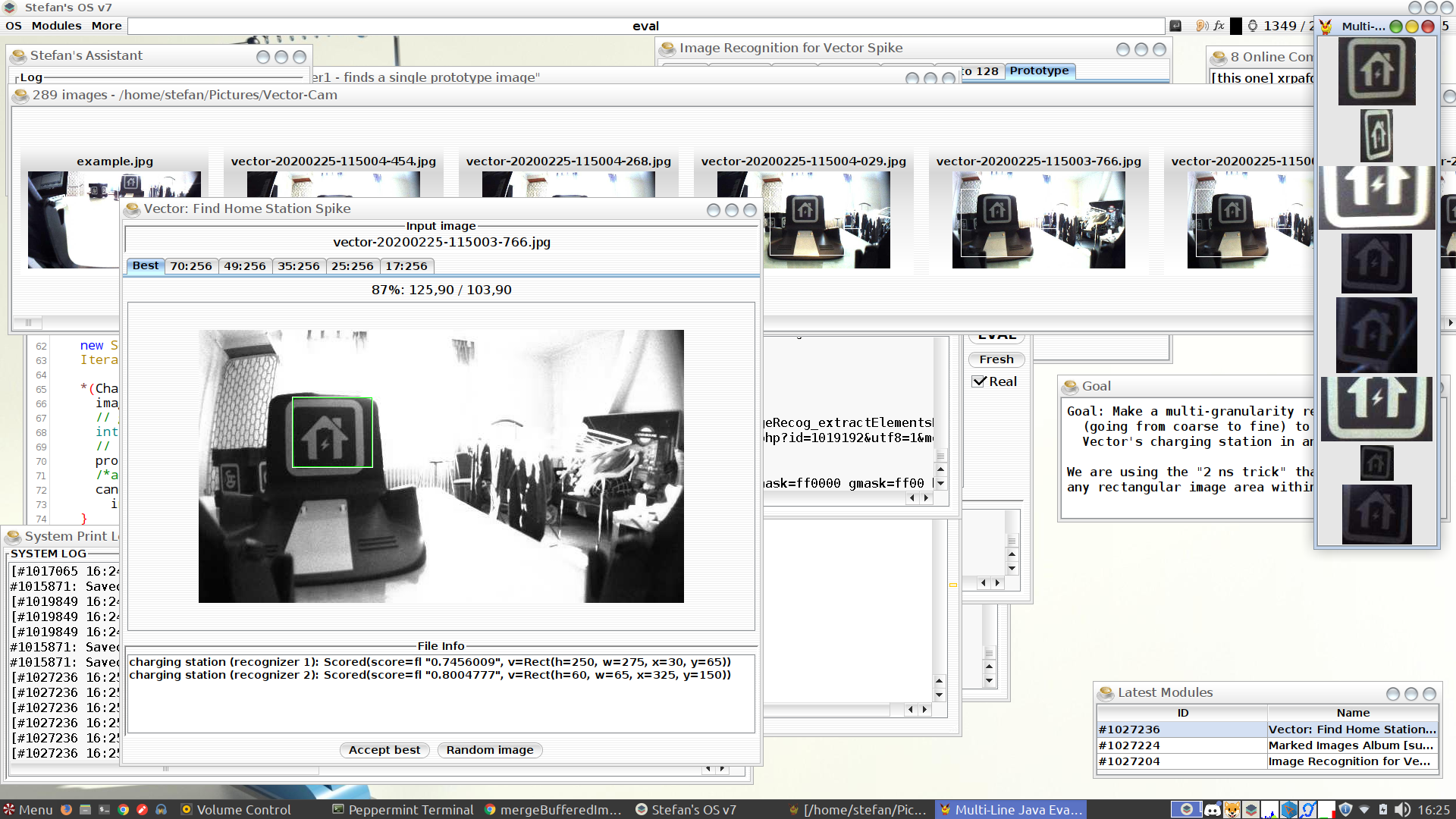Viewport: 1456px width, 819px height.
Task: Switch to the 70:256 tab
Action: tap(190, 266)
